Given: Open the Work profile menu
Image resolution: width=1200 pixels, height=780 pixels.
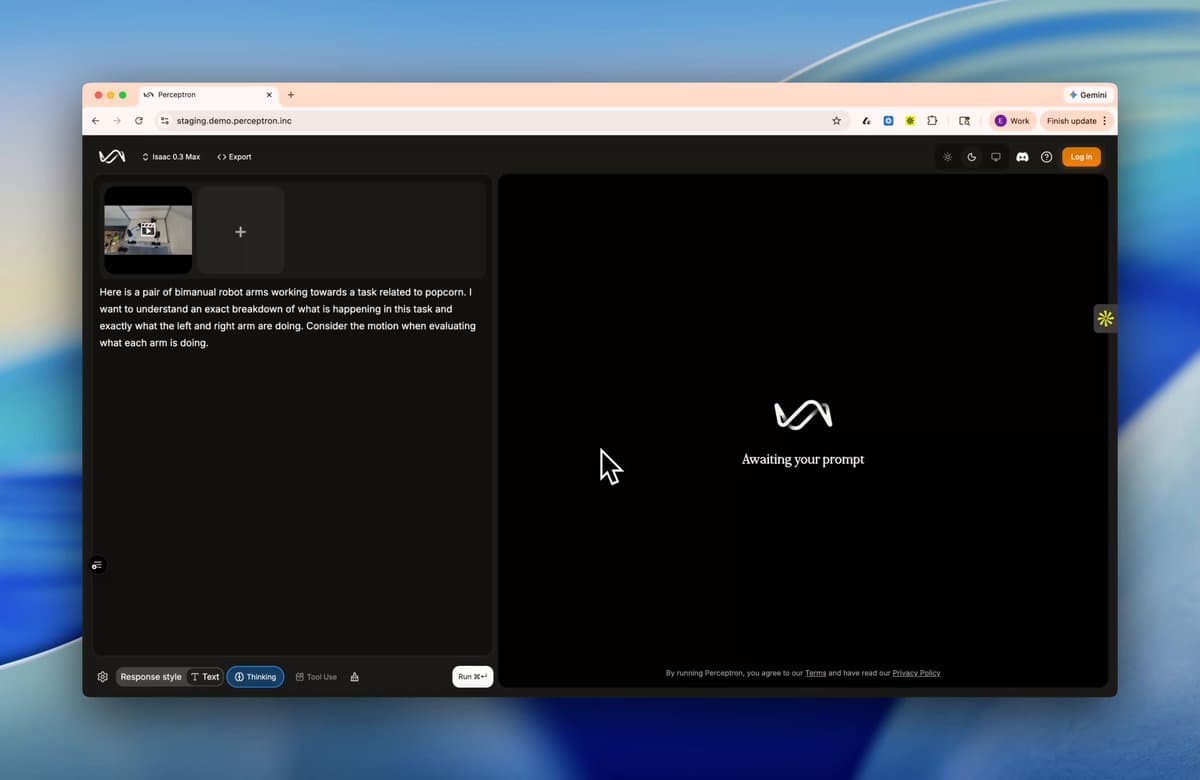Looking at the screenshot, I should (1012, 120).
